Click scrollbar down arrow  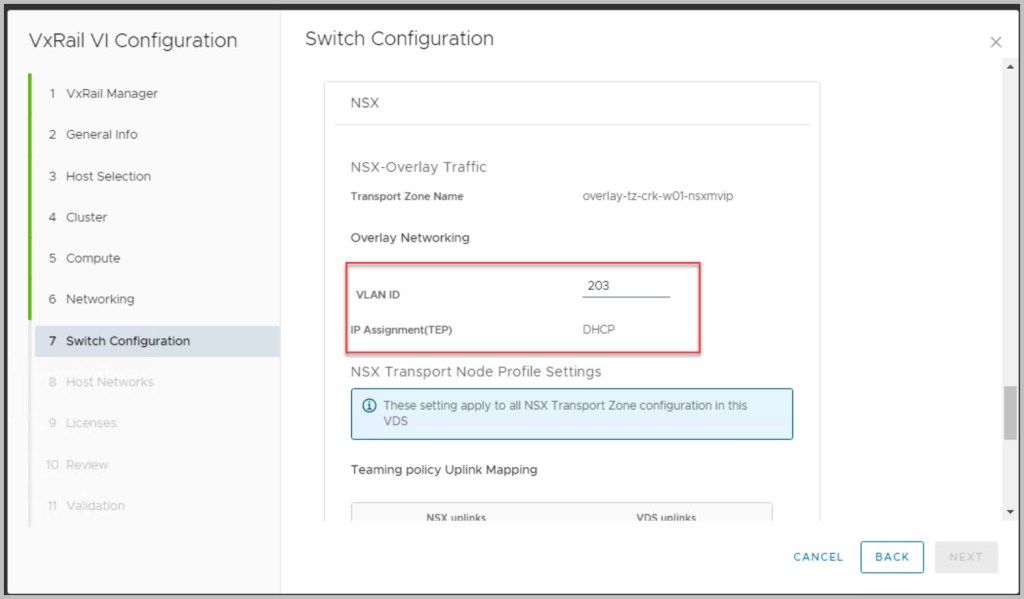1010,511
